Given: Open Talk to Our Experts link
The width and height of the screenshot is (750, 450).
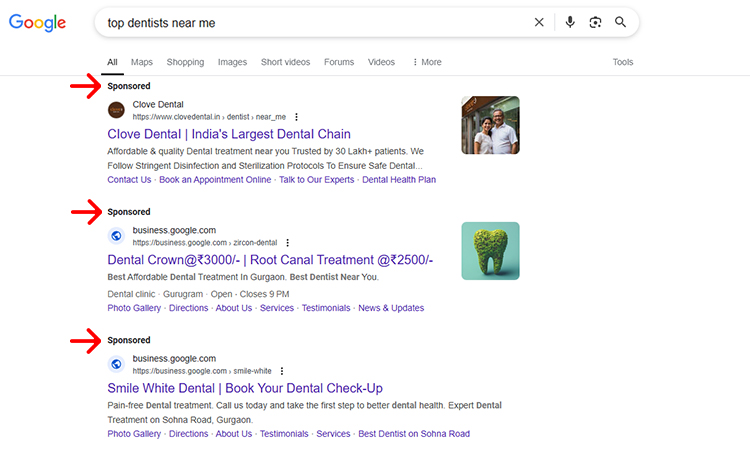Looking at the screenshot, I should tap(317, 180).
